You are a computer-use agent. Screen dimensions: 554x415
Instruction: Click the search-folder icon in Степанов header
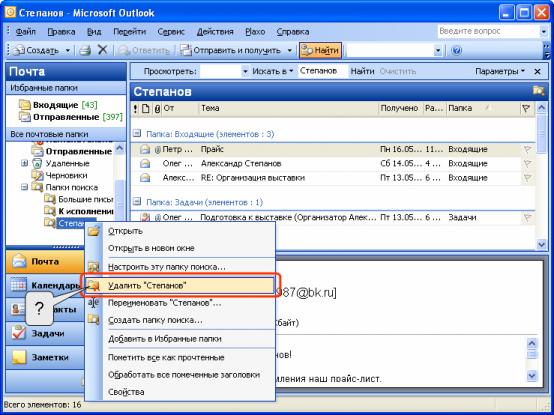(538, 91)
